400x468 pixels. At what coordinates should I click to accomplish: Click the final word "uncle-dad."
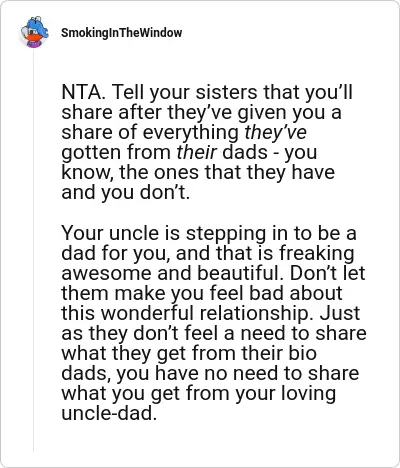[x=109, y=413]
